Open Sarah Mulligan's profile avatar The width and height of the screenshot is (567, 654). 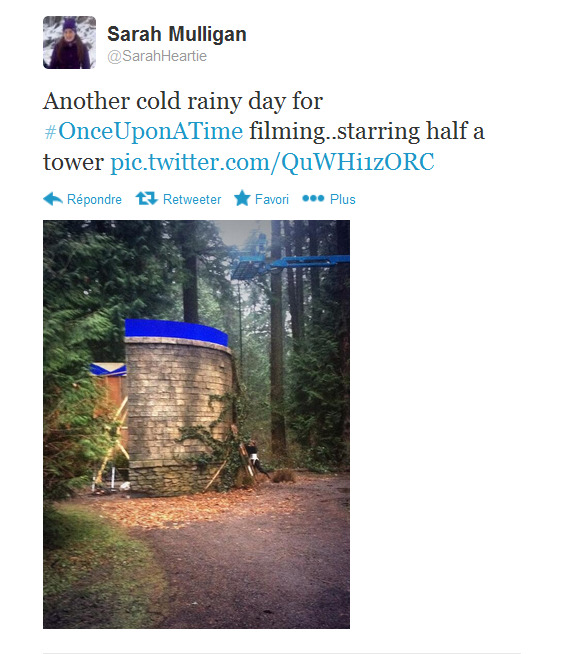69,42
